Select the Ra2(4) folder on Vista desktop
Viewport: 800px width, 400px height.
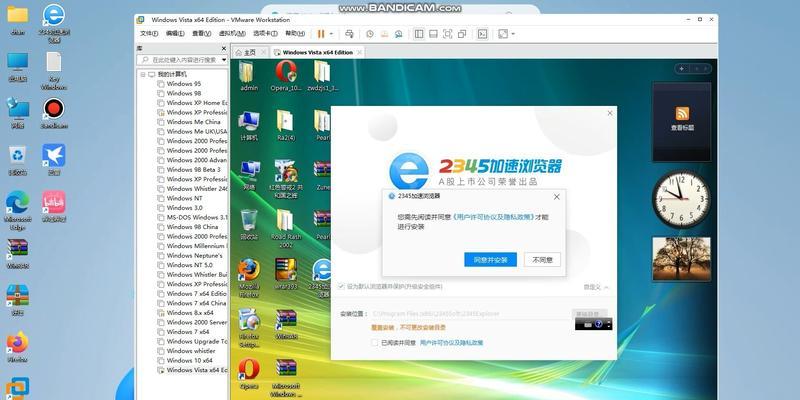tap(286, 126)
